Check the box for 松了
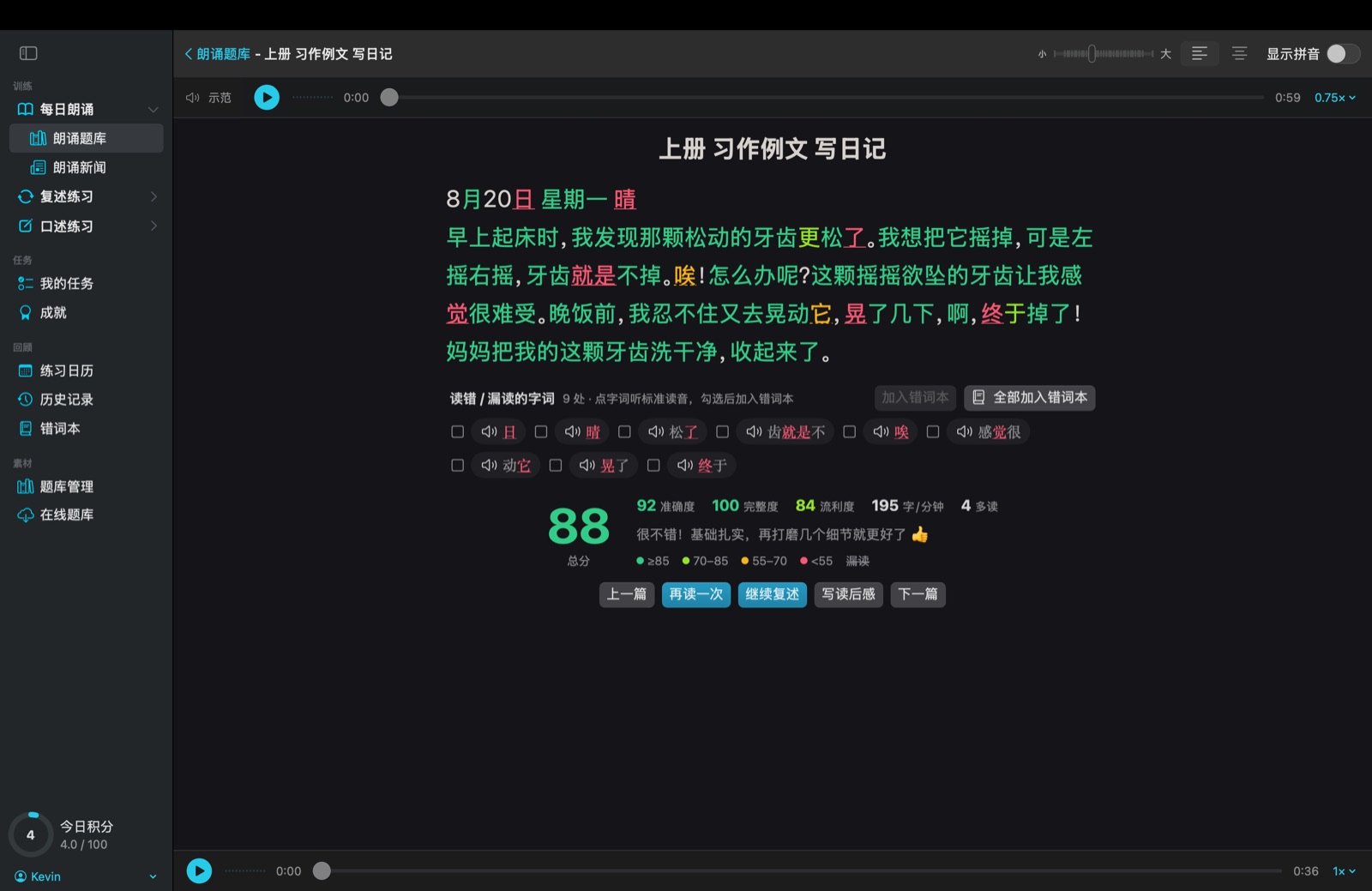The height and width of the screenshot is (891, 1372). coord(624,432)
